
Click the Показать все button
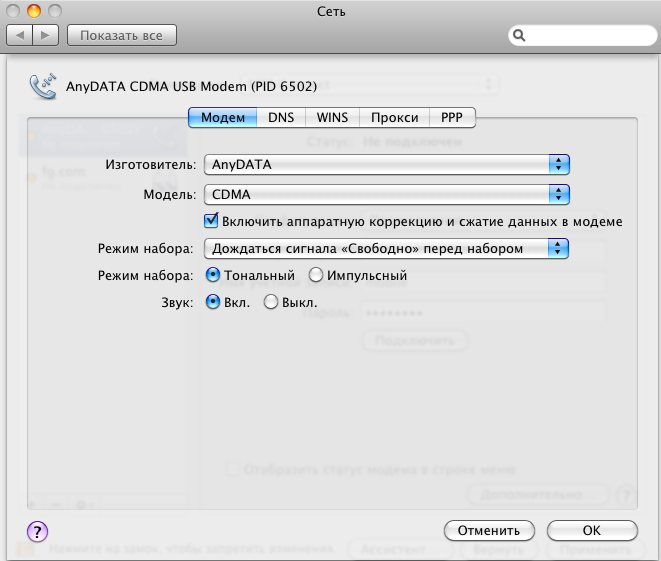pos(121,35)
